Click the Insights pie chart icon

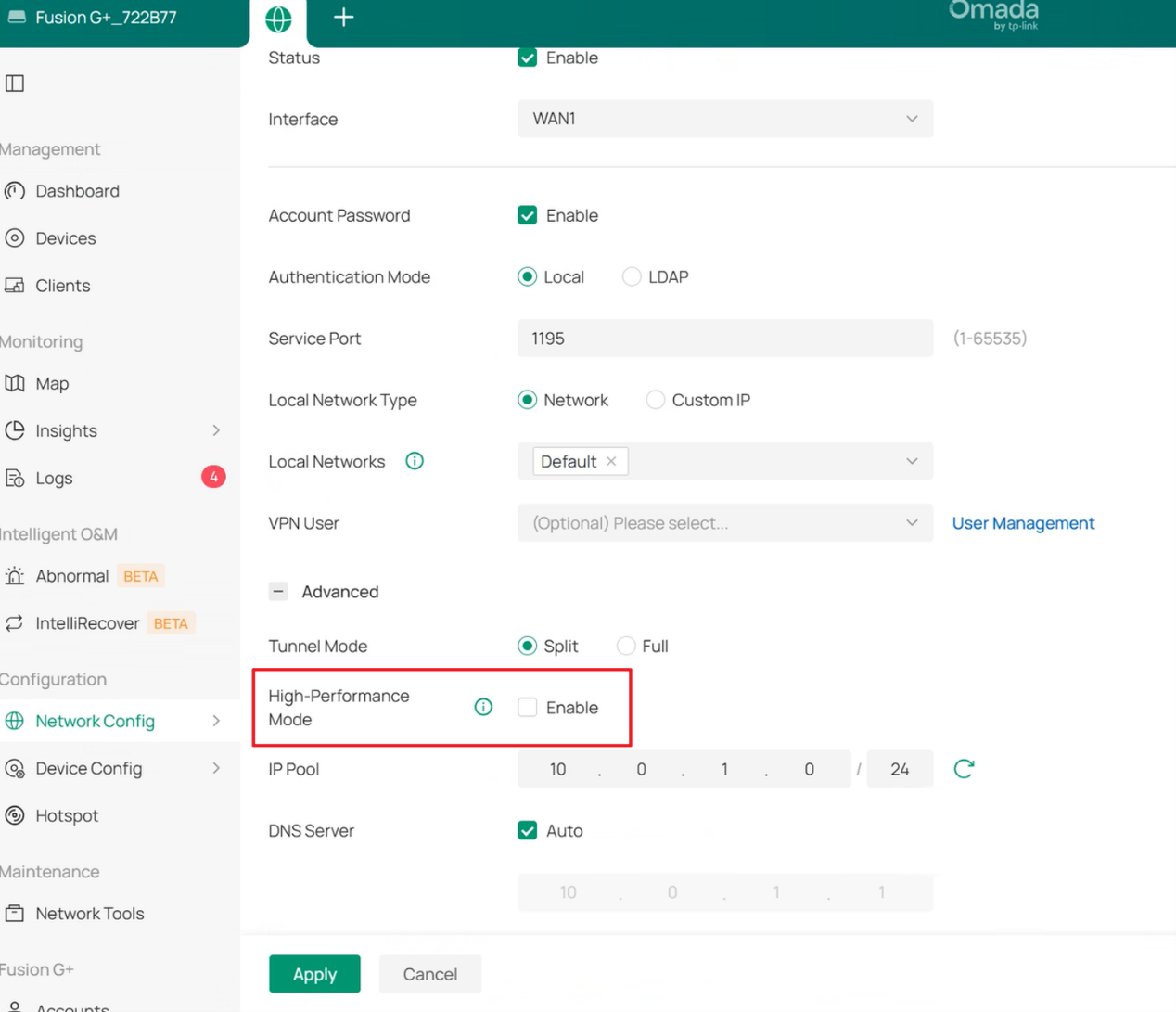(x=15, y=430)
